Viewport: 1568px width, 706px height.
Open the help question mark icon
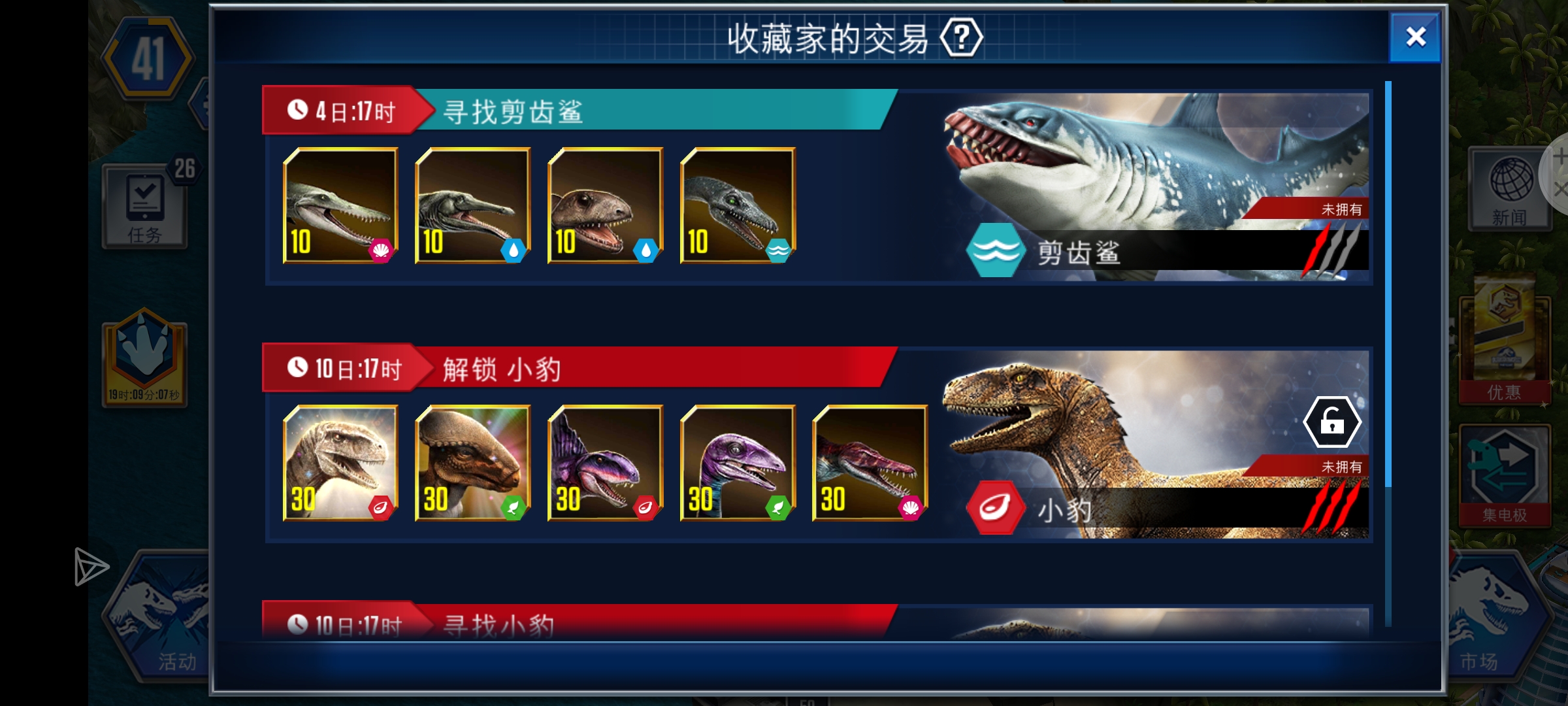coord(961,38)
